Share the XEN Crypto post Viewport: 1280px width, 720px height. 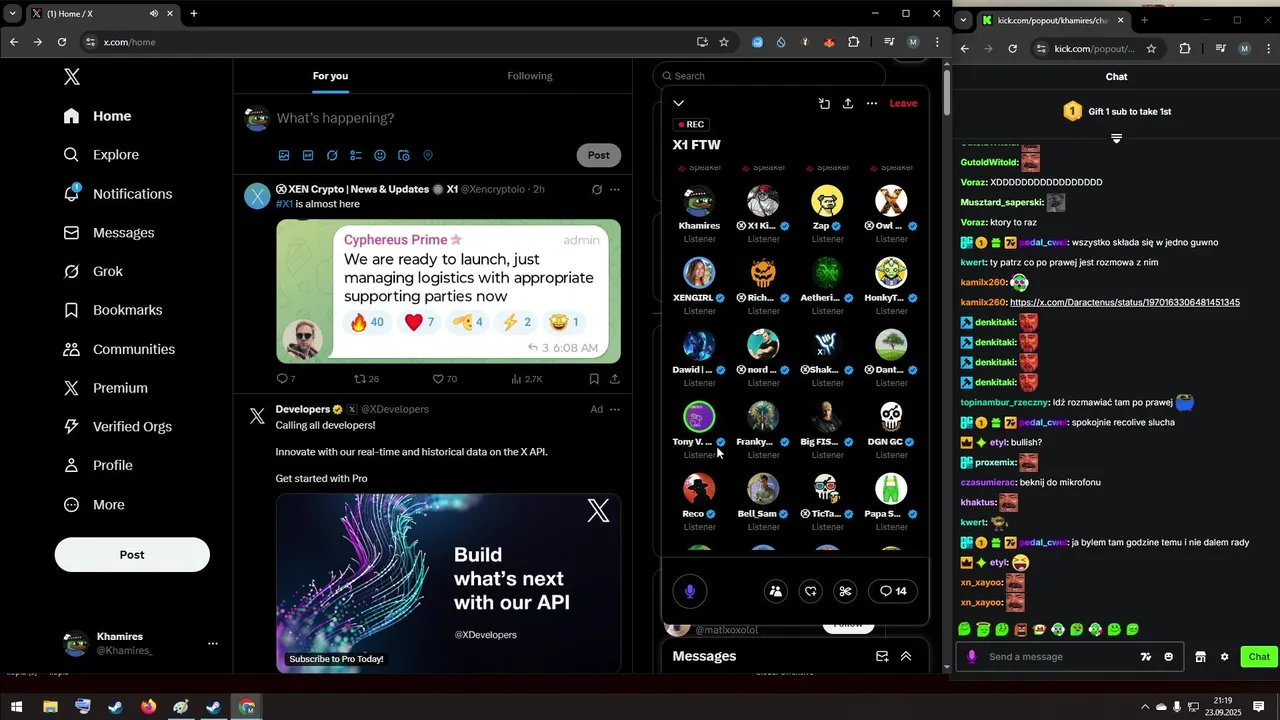point(615,379)
